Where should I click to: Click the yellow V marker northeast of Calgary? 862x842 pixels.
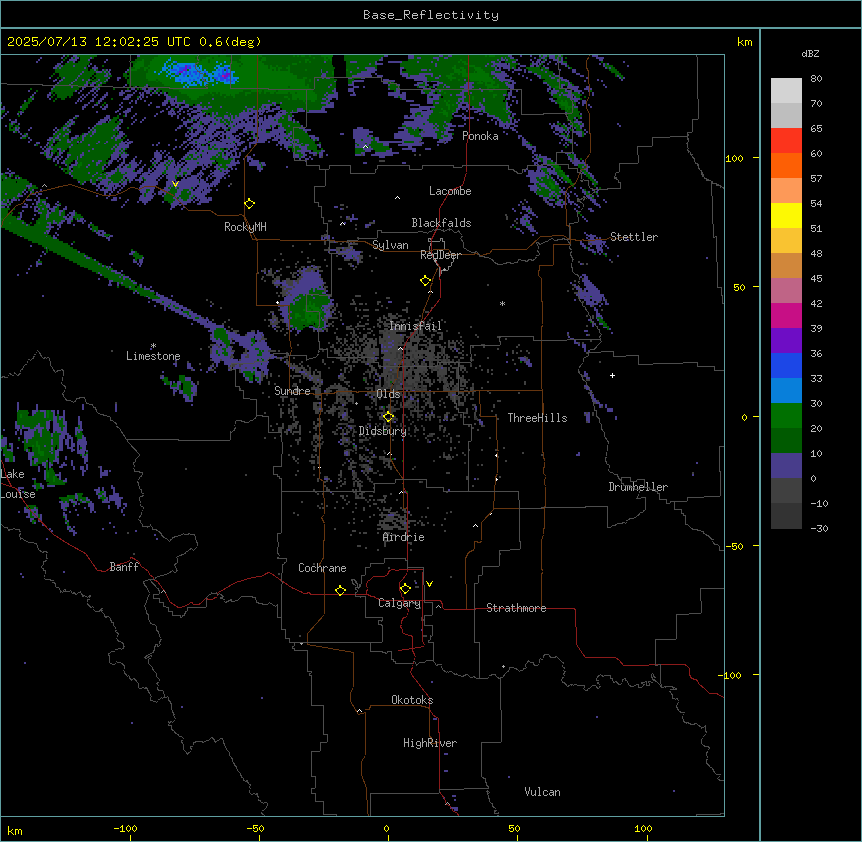pos(429,584)
